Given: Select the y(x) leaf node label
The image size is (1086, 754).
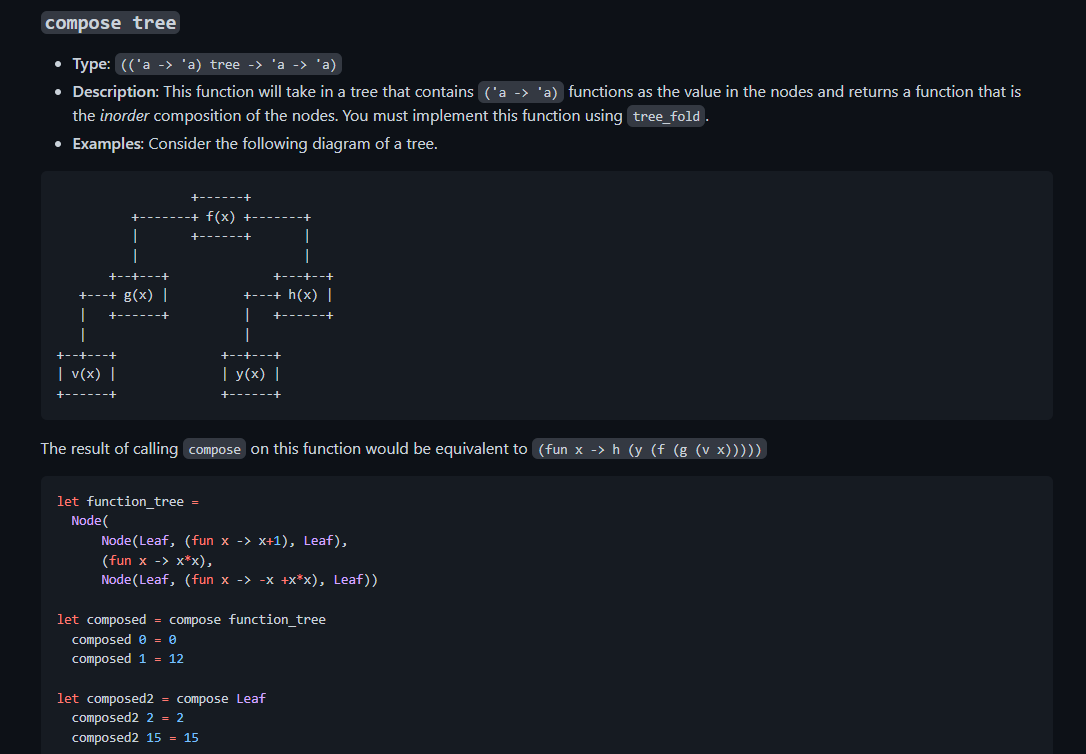Looking at the screenshot, I should (251, 373).
